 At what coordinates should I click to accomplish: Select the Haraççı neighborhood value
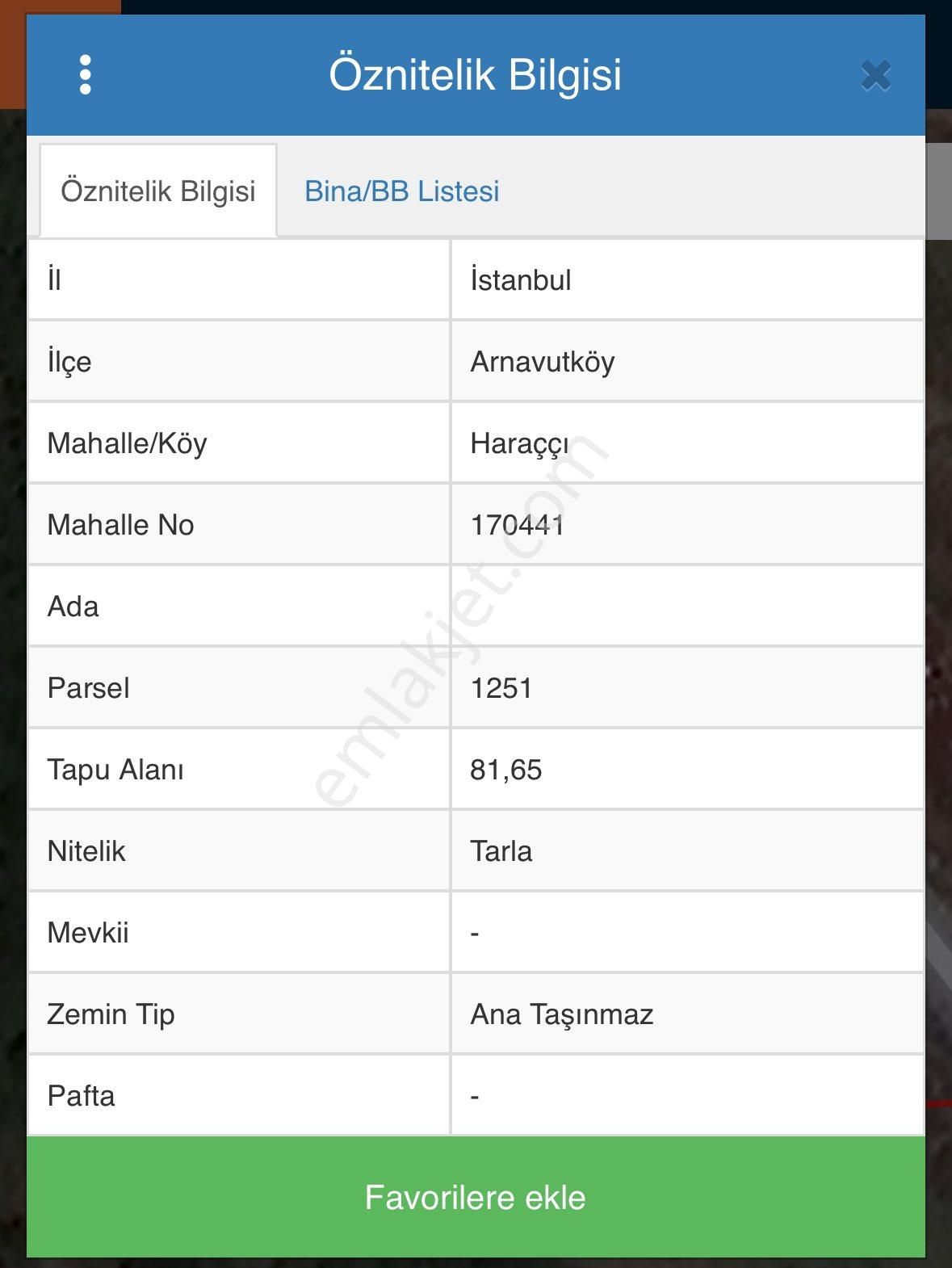coord(520,443)
